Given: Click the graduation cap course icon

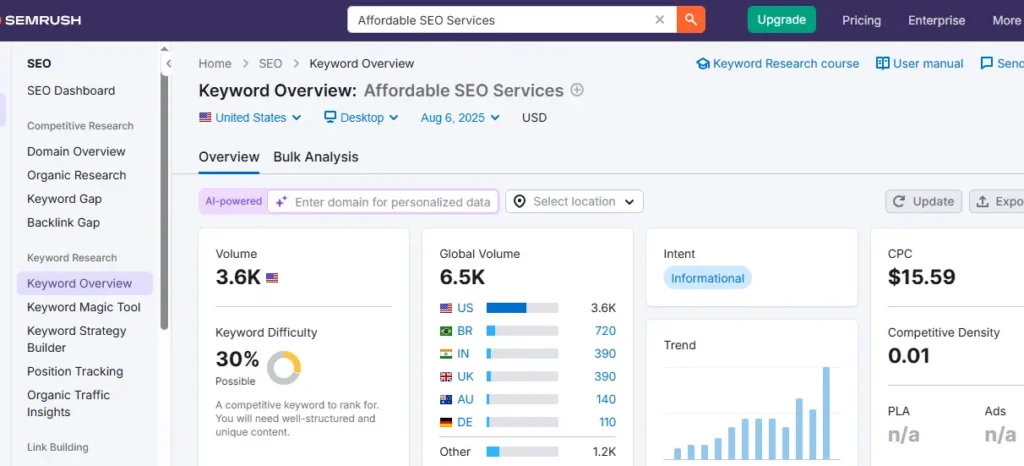Looking at the screenshot, I should point(703,64).
